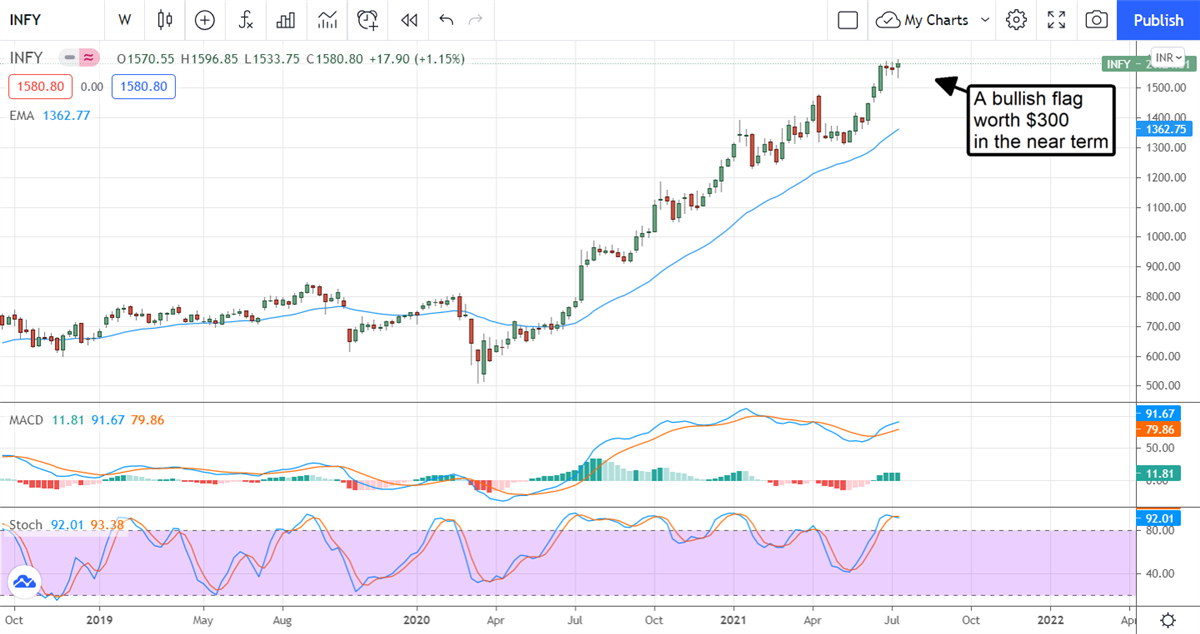Click the blue 1580.80 buy price button
The width and height of the screenshot is (1200, 634).
tap(144, 87)
